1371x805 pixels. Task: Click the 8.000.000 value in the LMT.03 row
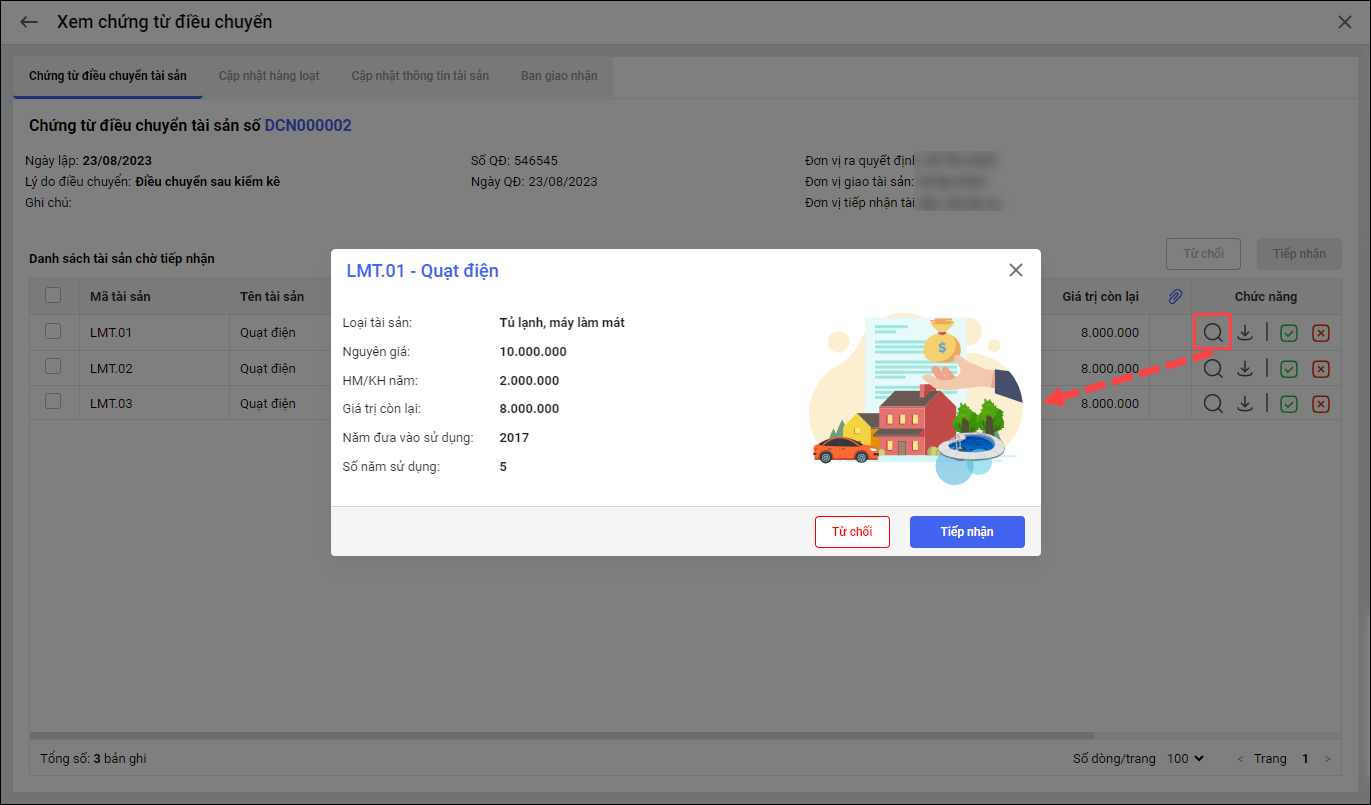tap(1110, 404)
